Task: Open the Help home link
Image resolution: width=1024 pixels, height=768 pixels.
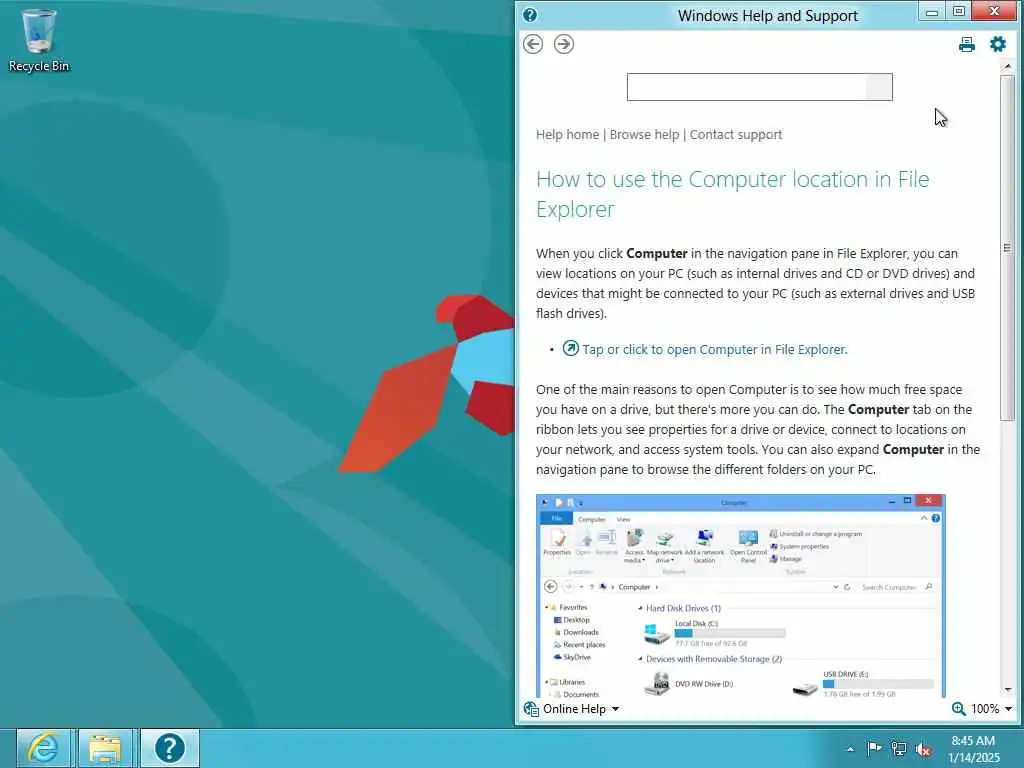Action: tap(567, 135)
